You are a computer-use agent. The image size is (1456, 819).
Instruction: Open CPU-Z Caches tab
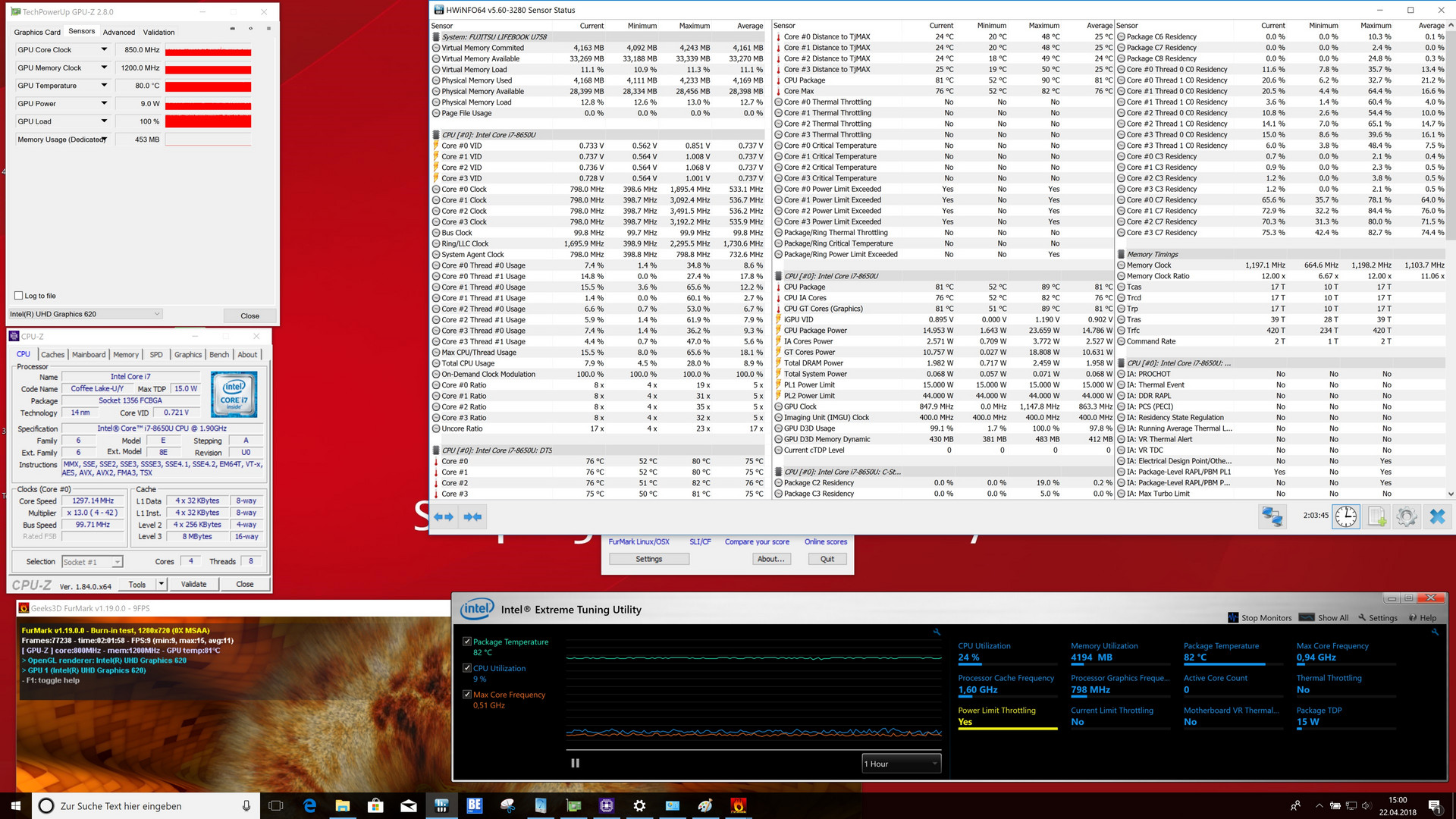(52, 354)
